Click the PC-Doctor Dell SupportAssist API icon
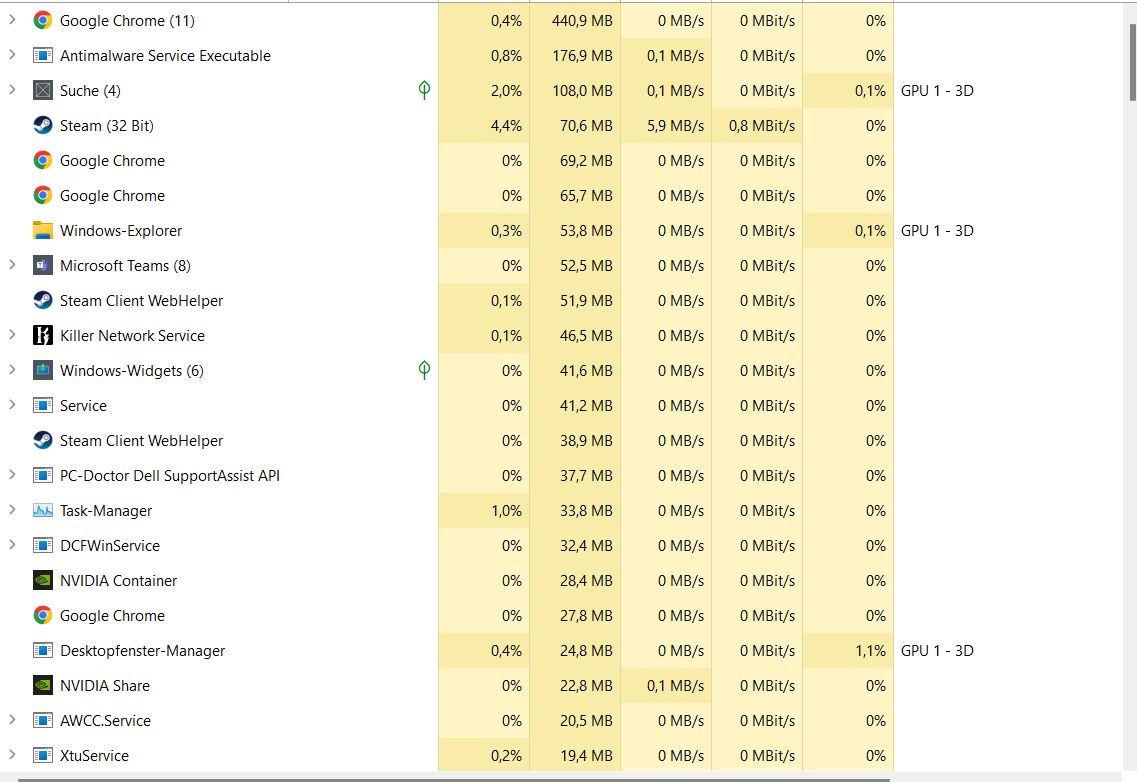 [x=43, y=475]
